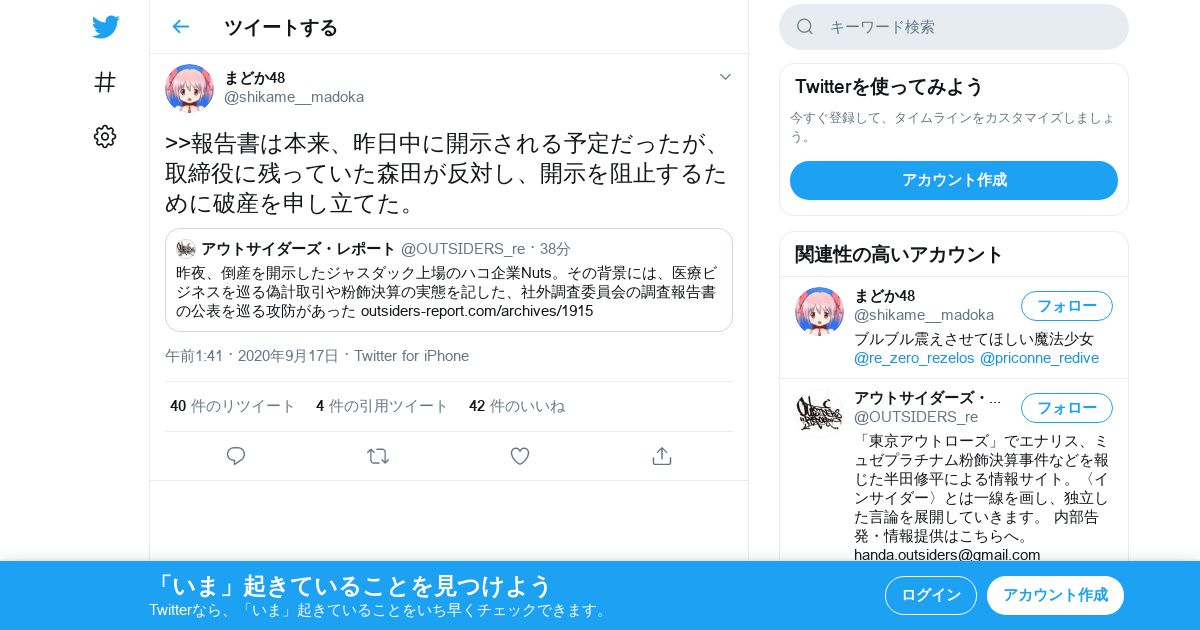Click アカウント作成 in the sidebar card

[954, 180]
